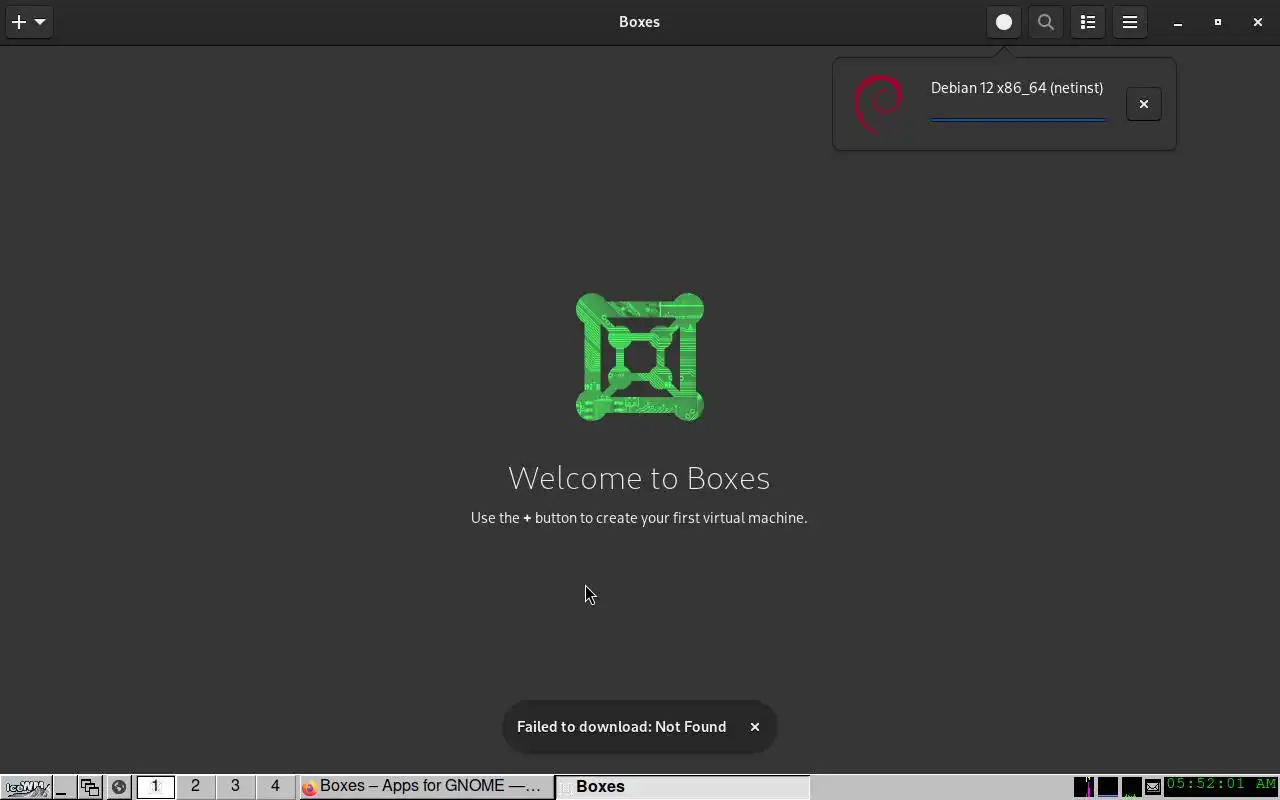The height and width of the screenshot is (800, 1280).
Task: Click the plus icon to create a new box
Action: (x=19, y=22)
